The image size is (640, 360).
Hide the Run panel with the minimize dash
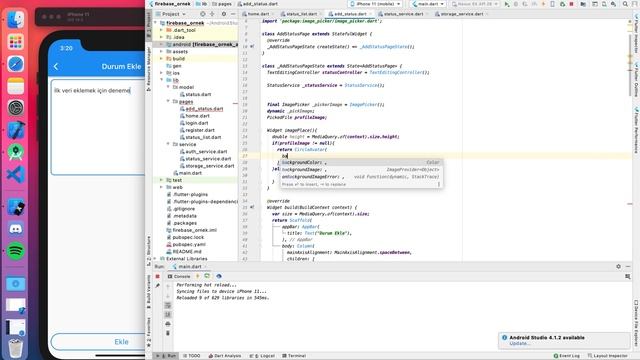628,267
